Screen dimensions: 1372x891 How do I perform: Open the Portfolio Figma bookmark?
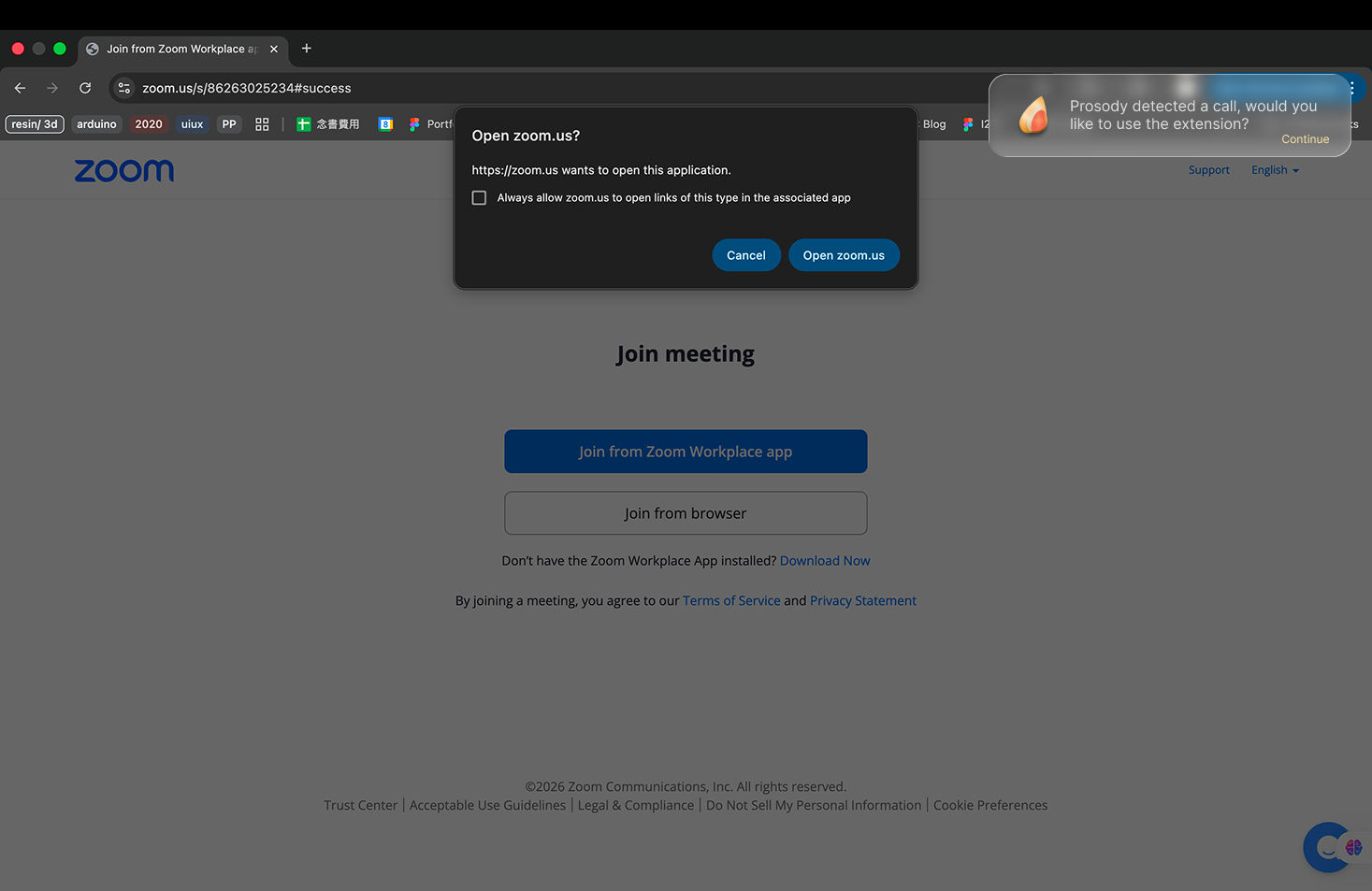pos(431,124)
